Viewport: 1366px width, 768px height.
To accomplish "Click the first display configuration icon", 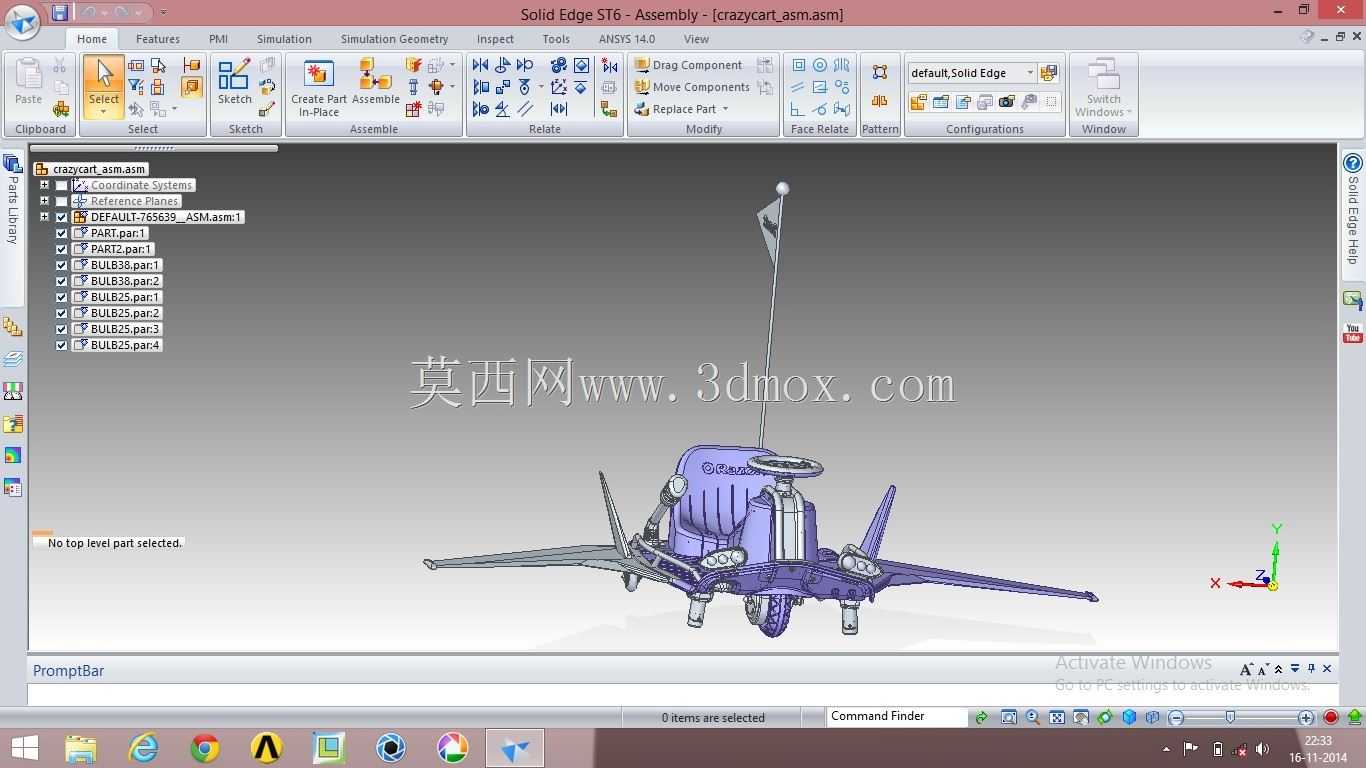I will point(918,102).
